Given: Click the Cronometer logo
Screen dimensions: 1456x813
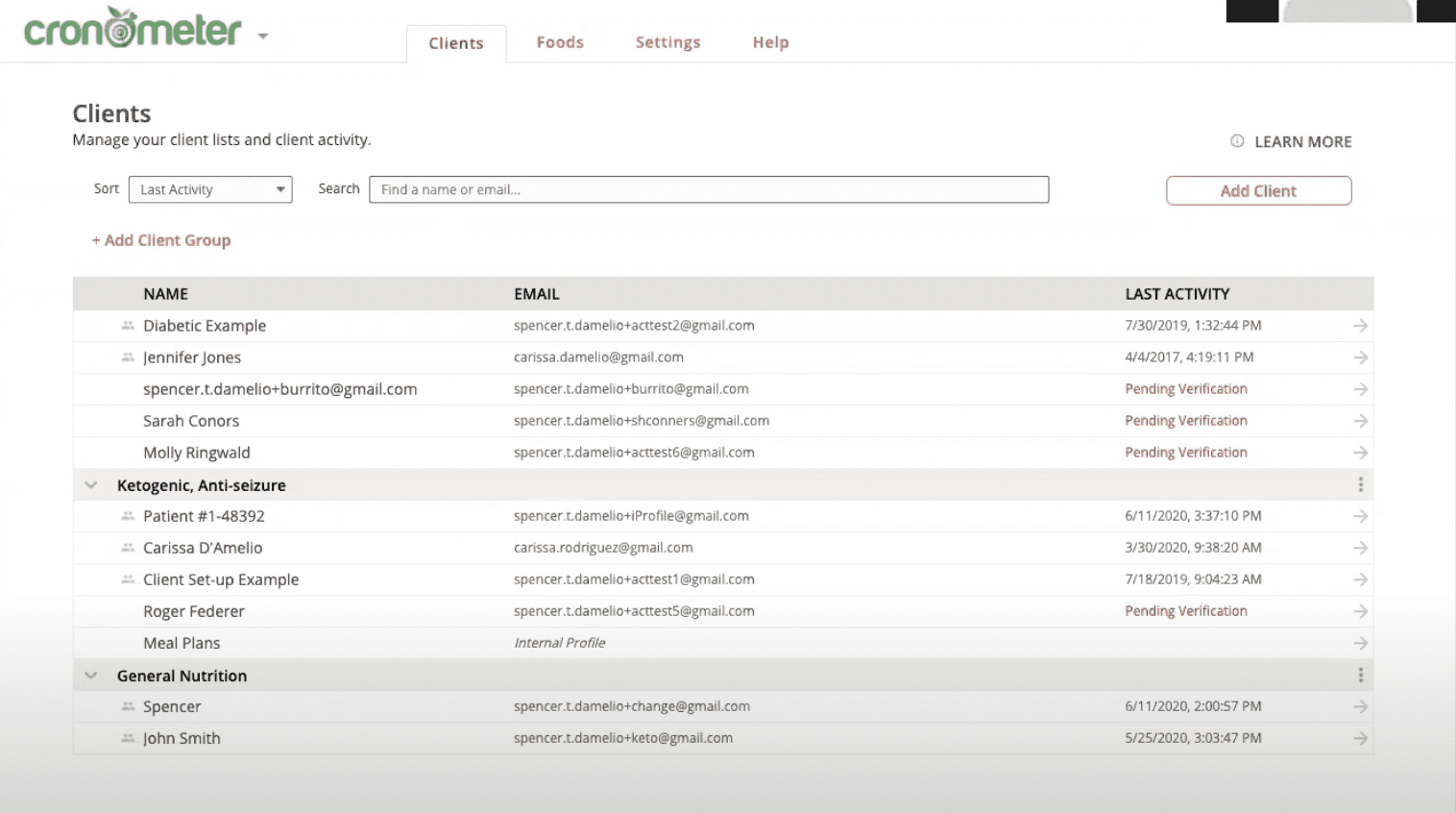Looking at the screenshot, I should click(133, 30).
